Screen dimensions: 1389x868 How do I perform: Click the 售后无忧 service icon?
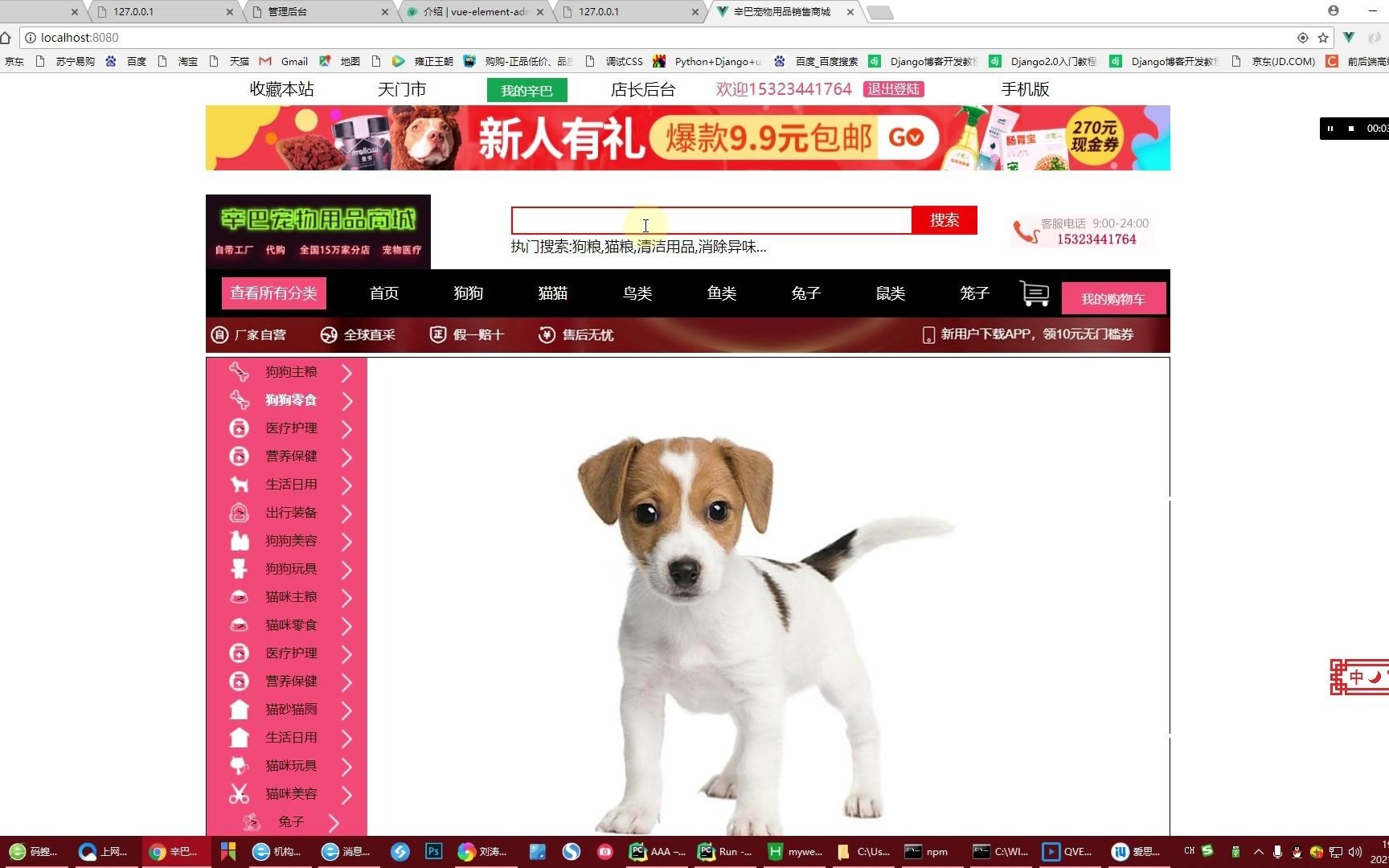click(x=547, y=334)
